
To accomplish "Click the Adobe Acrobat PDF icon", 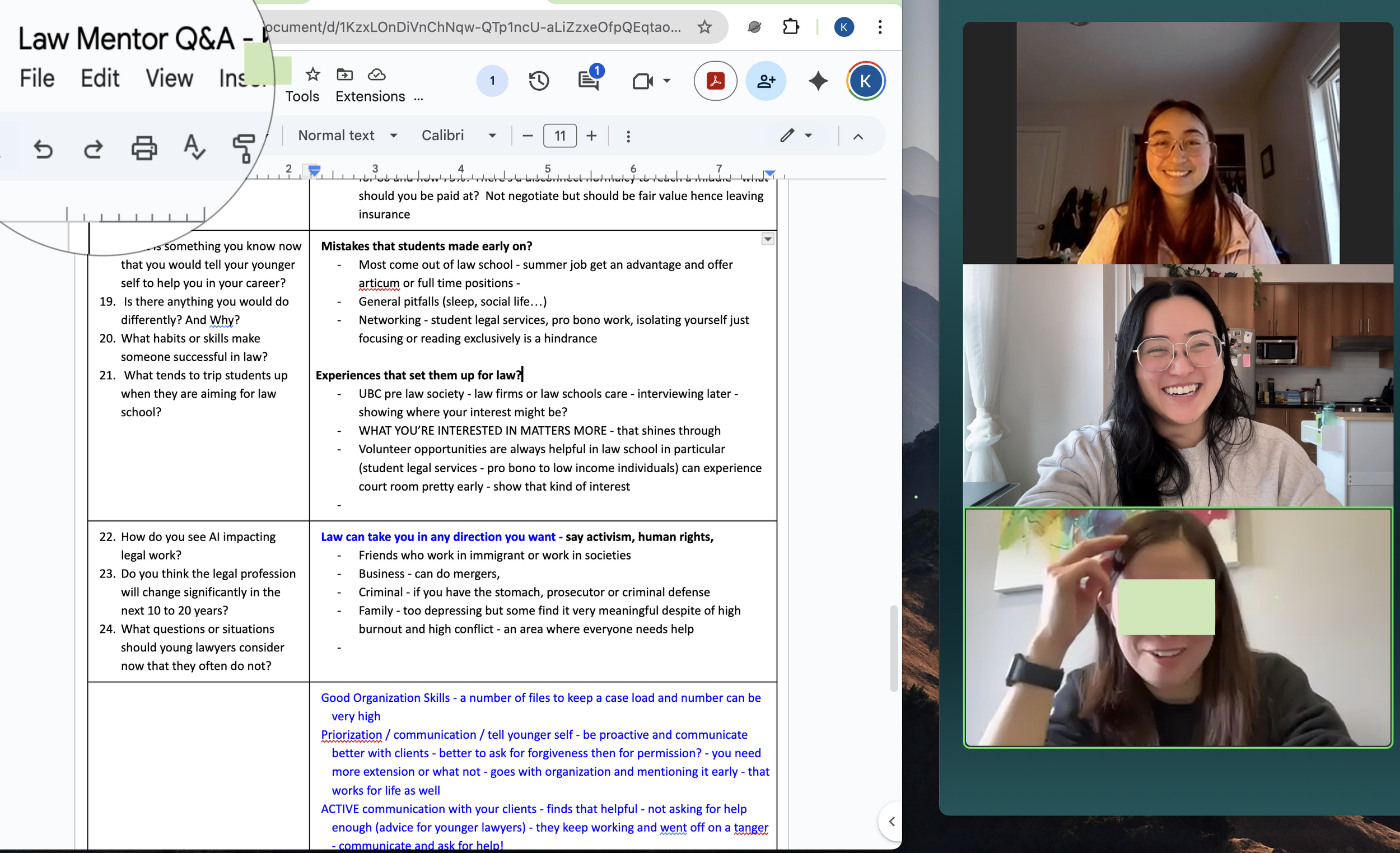I will (x=715, y=81).
